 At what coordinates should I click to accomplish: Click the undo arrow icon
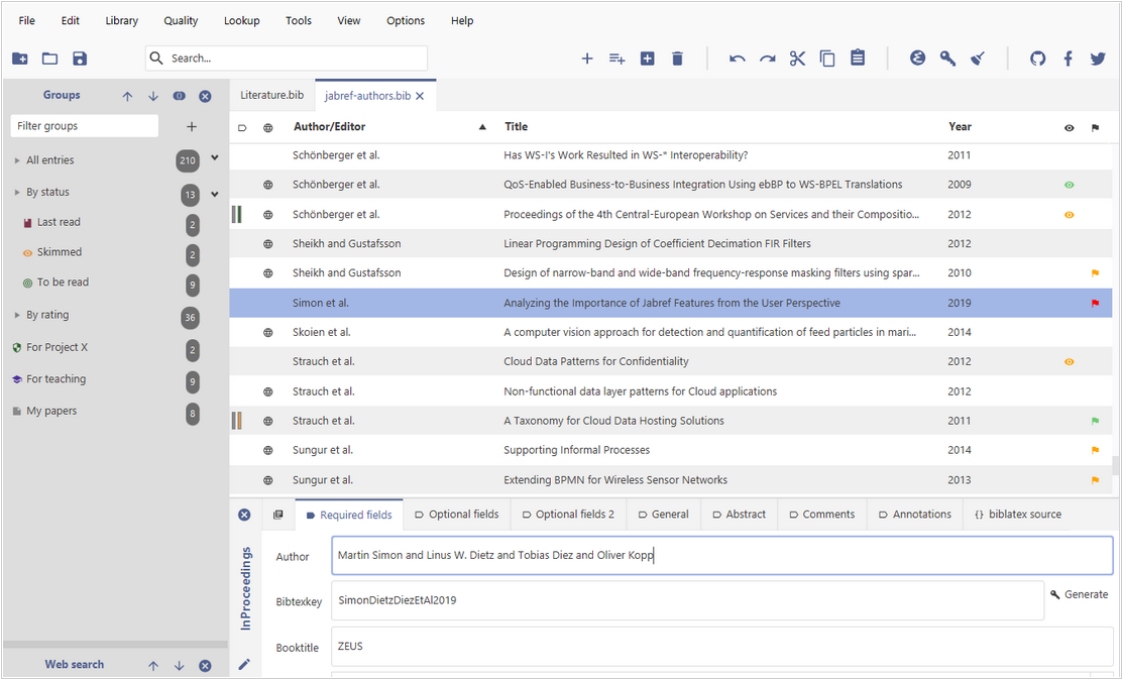[737, 59]
